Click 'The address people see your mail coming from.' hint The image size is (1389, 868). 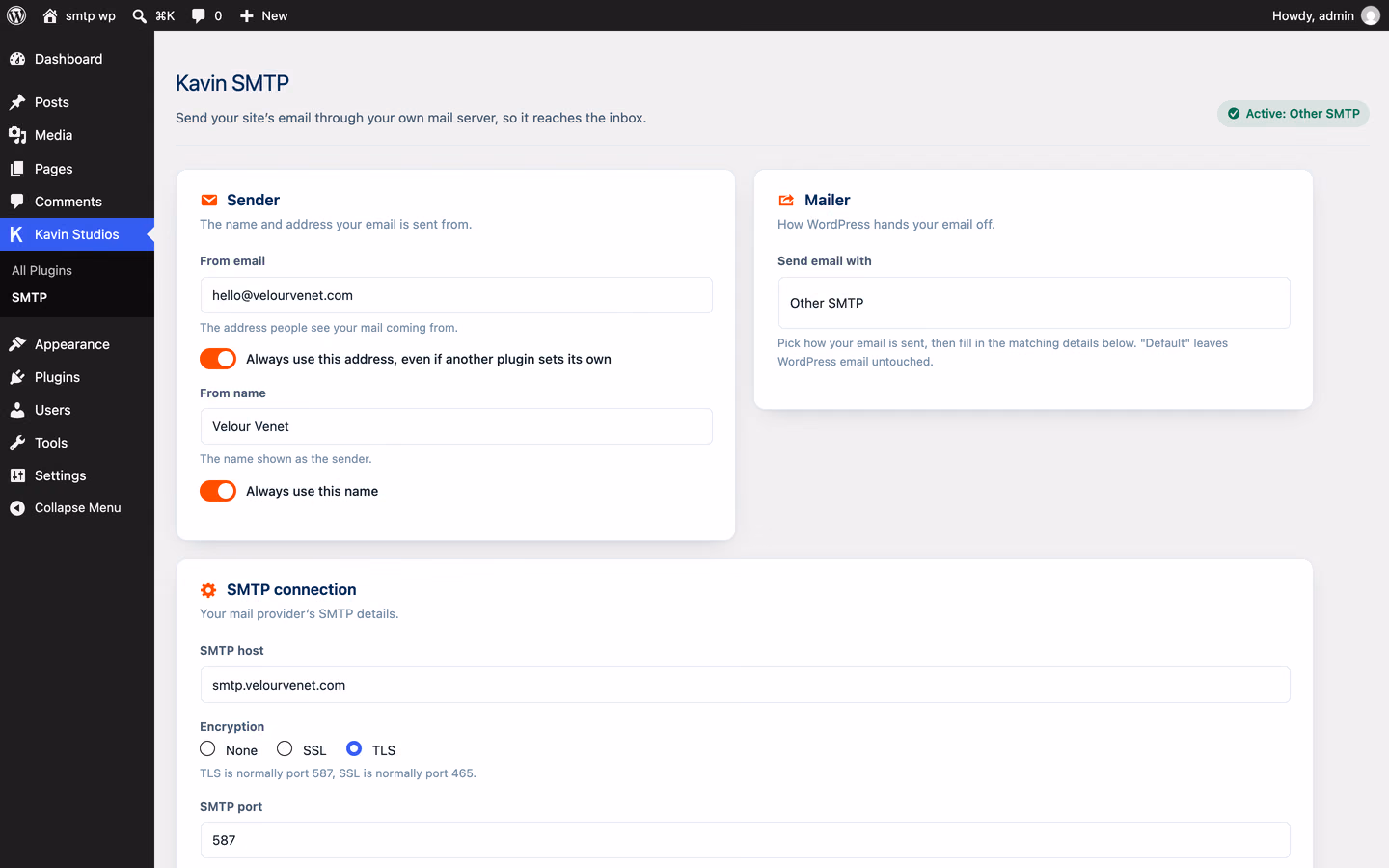click(x=329, y=328)
